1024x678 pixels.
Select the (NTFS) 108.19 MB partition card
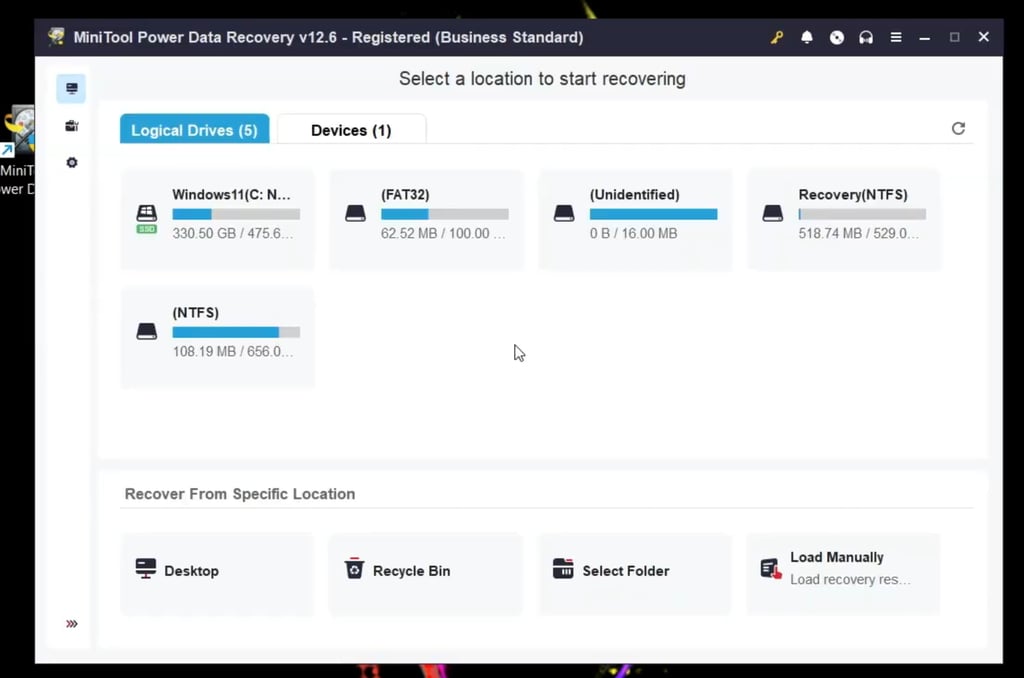click(217, 337)
